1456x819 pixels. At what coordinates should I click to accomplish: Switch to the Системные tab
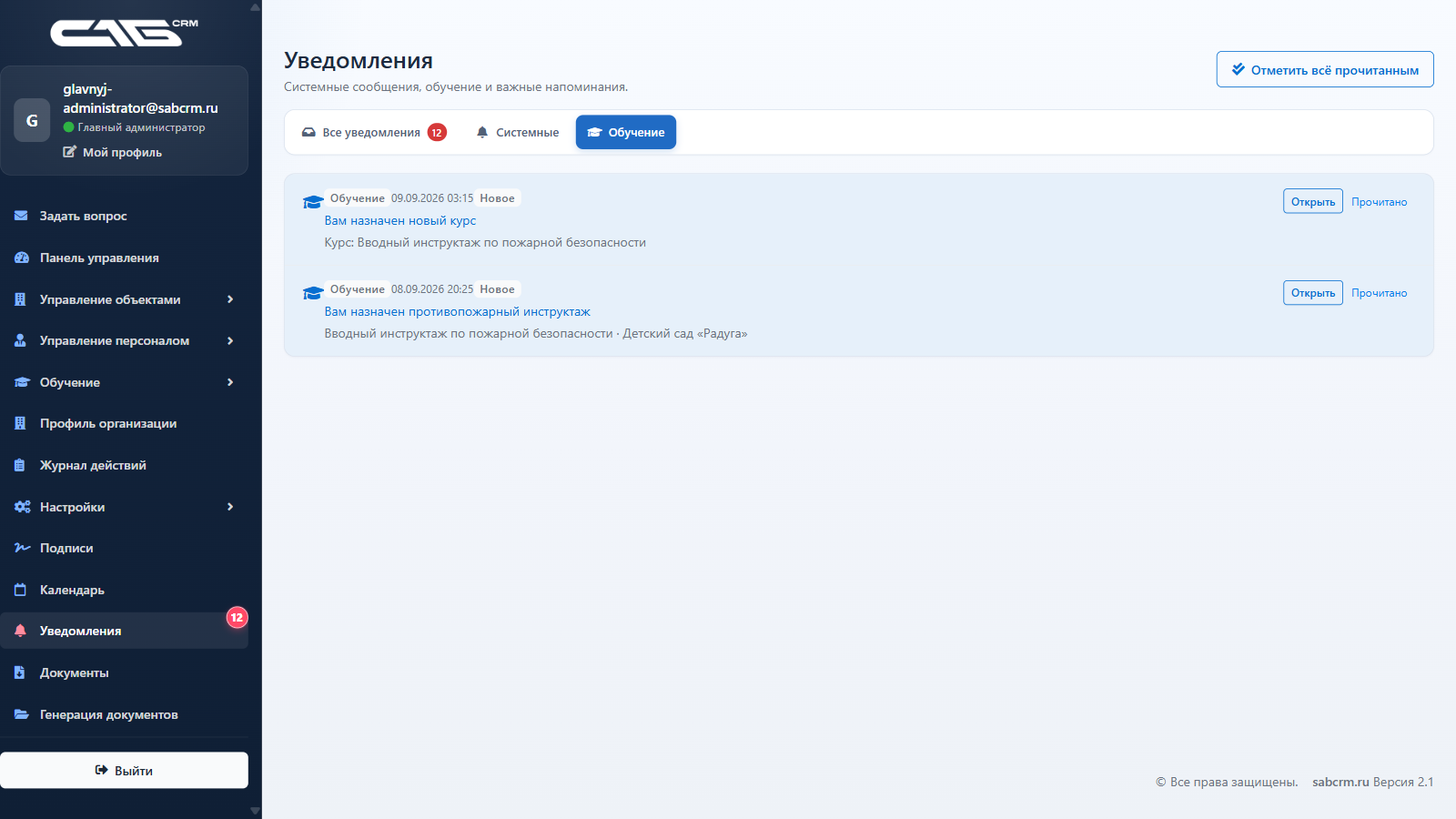point(517,132)
